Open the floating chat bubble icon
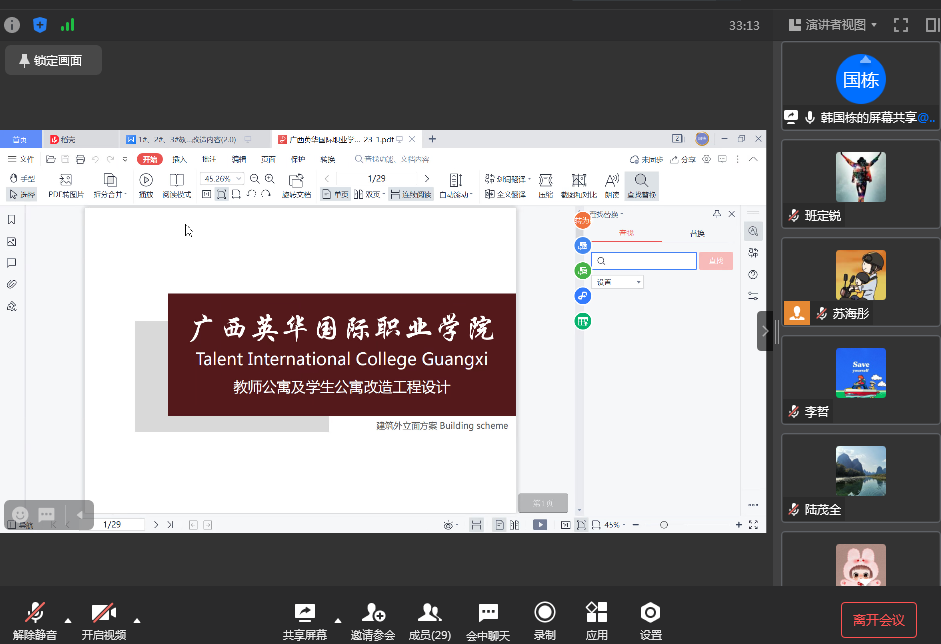The width and height of the screenshot is (941, 644). coord(46,514)
